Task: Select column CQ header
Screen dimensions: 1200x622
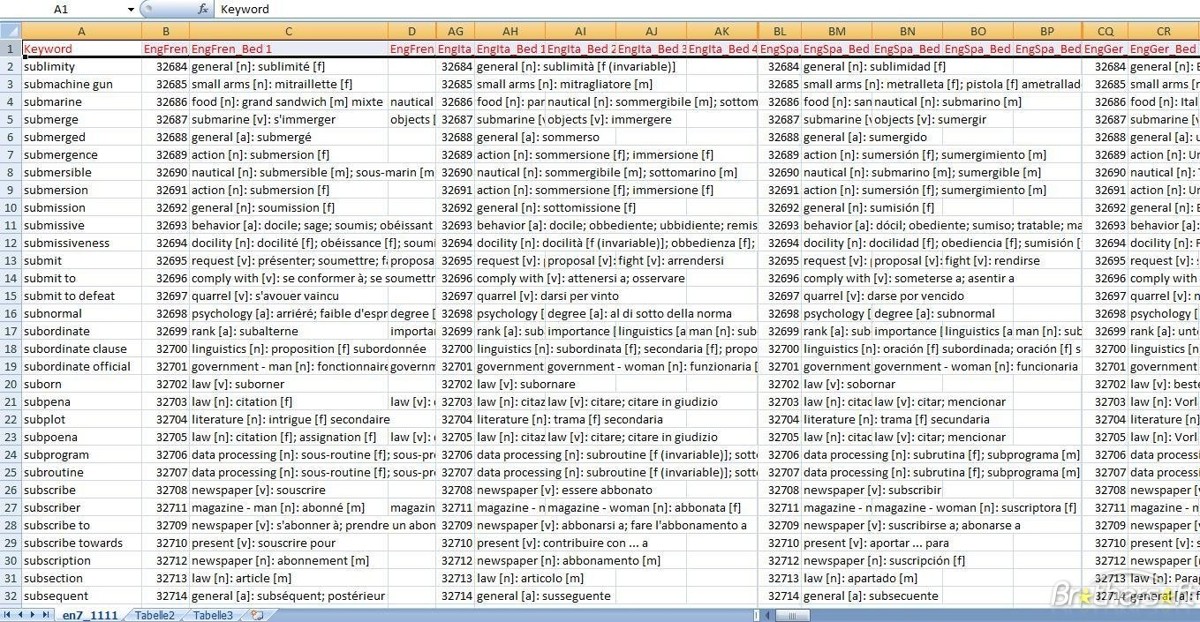Action: (x=1105, y=31)
